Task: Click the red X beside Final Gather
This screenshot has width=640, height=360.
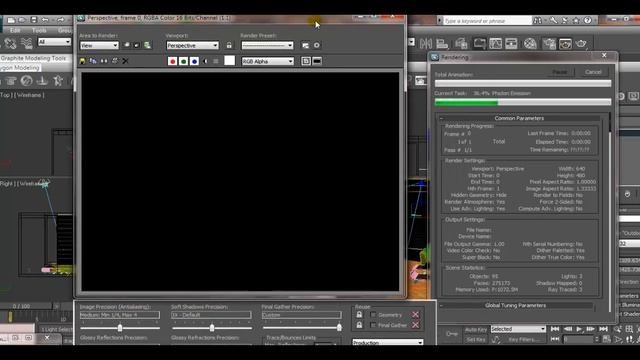Action: click(x=416, y=325)
